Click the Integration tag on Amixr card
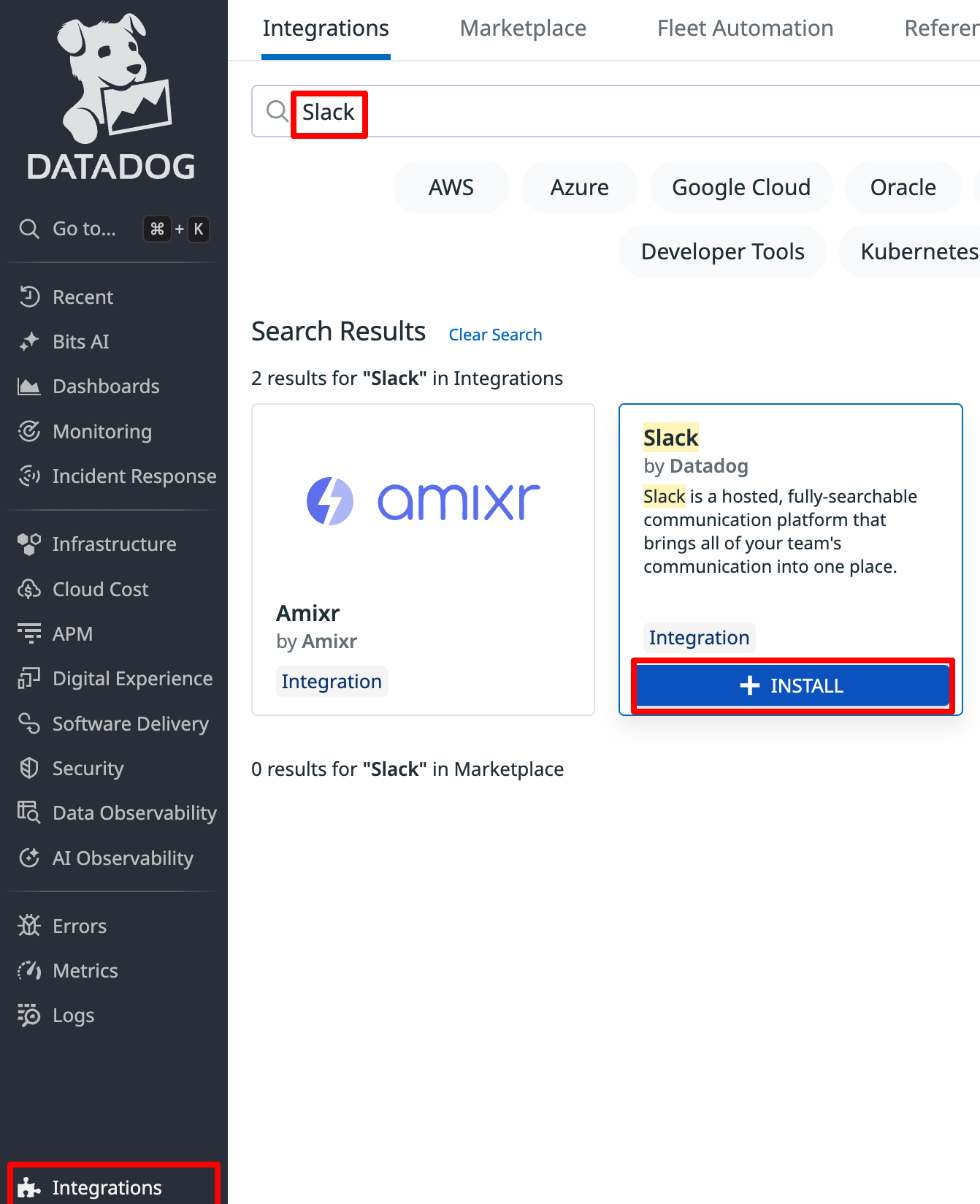Image resolution: width=980 pixels, height=1204 pixels. pyautogui.click(x=332, y=682)
